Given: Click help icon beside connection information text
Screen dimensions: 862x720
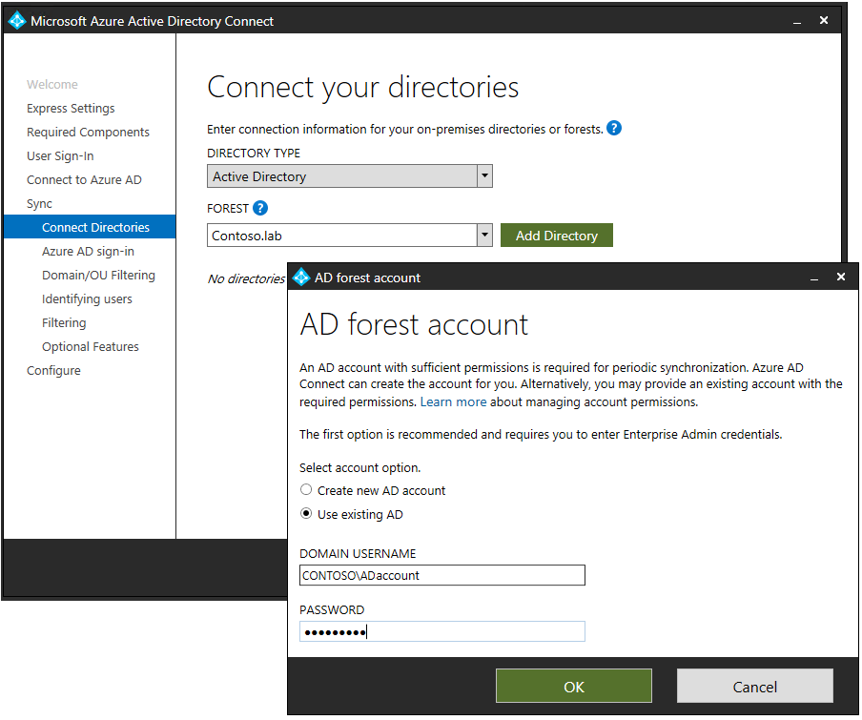Looking at the screenshot, I should click(x=614, y=128).
